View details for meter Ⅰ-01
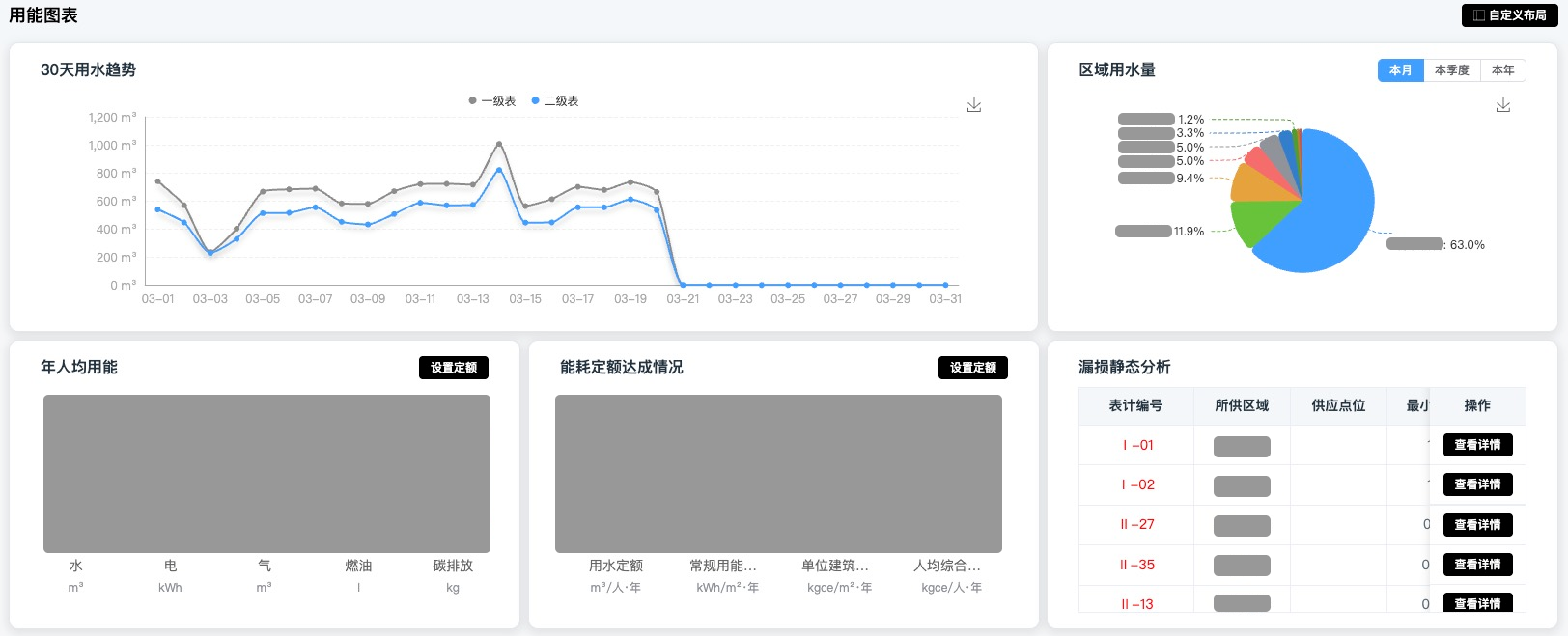This screenshot has height=636, width=1568. 1477,445
